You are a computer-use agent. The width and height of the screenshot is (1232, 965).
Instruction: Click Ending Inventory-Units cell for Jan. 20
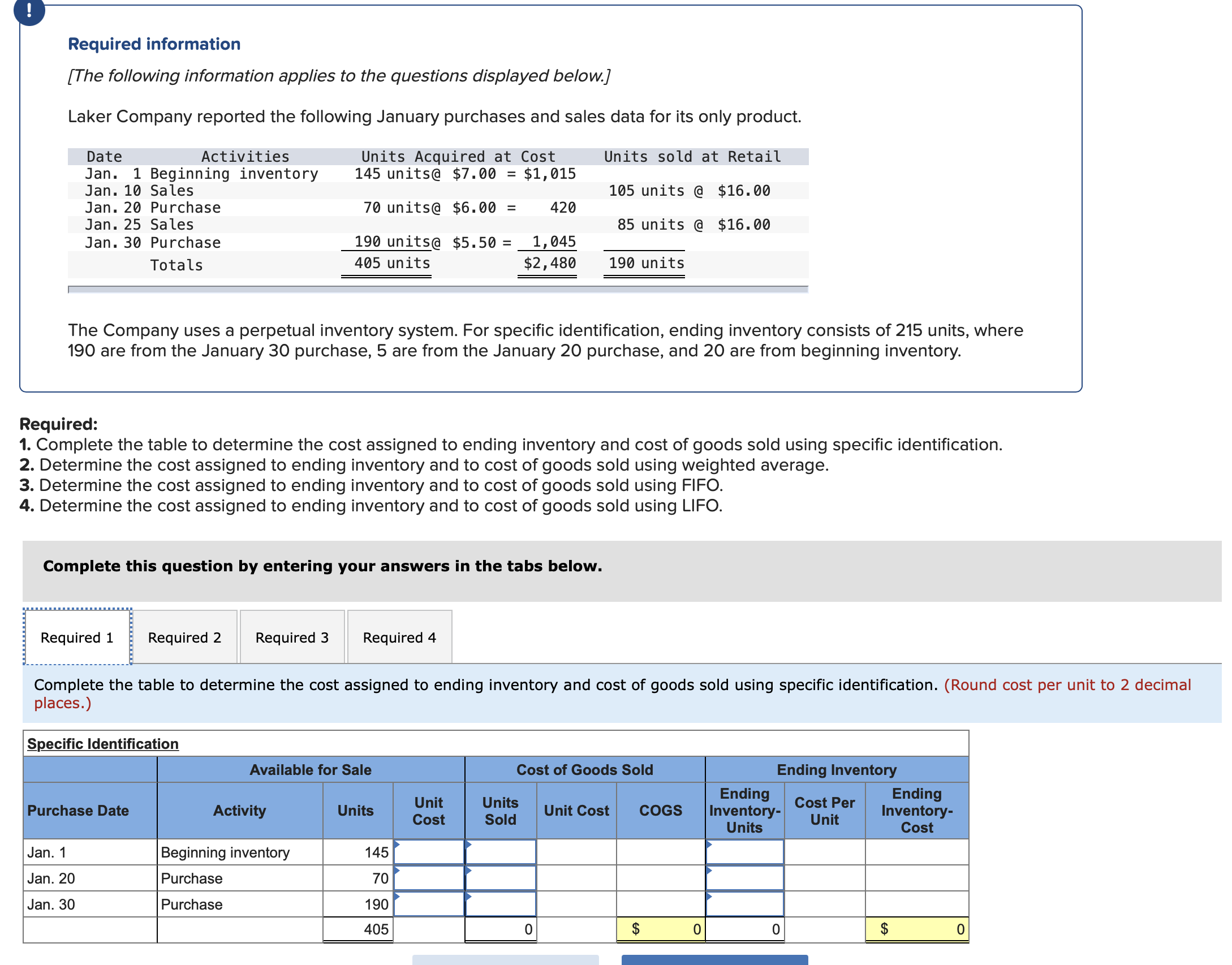(x=744, y=878)
